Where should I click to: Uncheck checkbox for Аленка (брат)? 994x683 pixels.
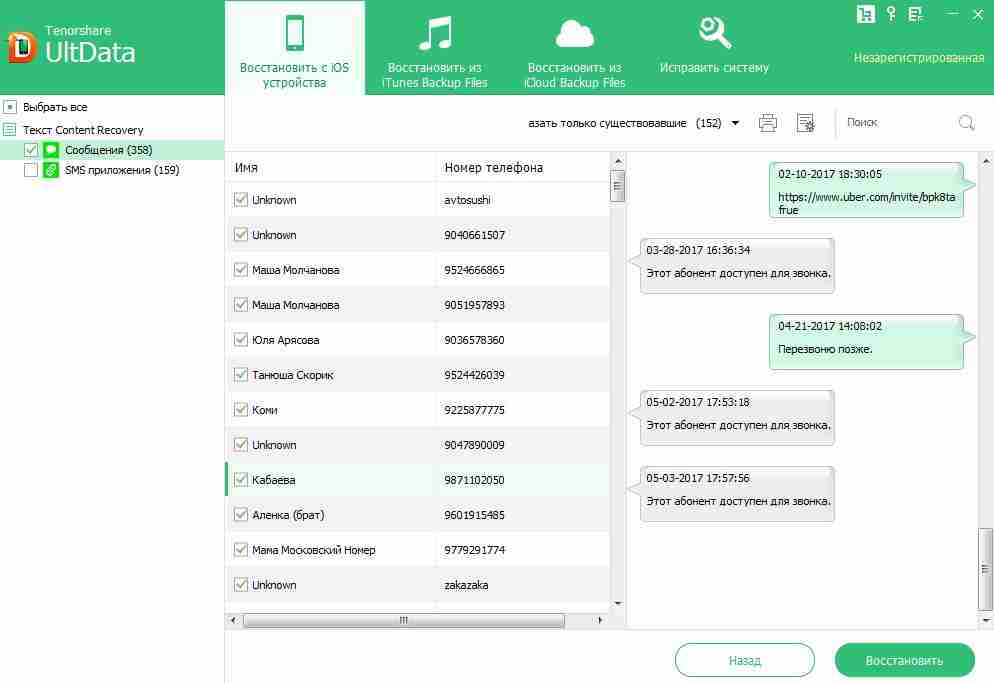(241, 515)
